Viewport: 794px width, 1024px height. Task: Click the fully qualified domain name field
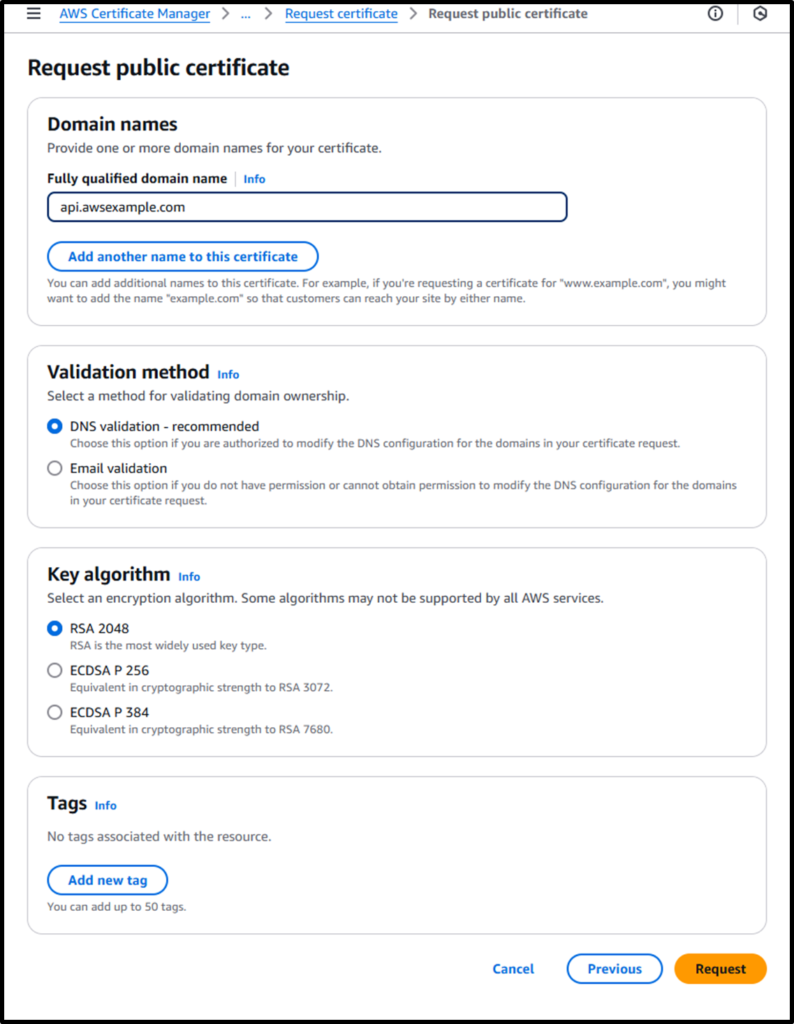(307, 207)
